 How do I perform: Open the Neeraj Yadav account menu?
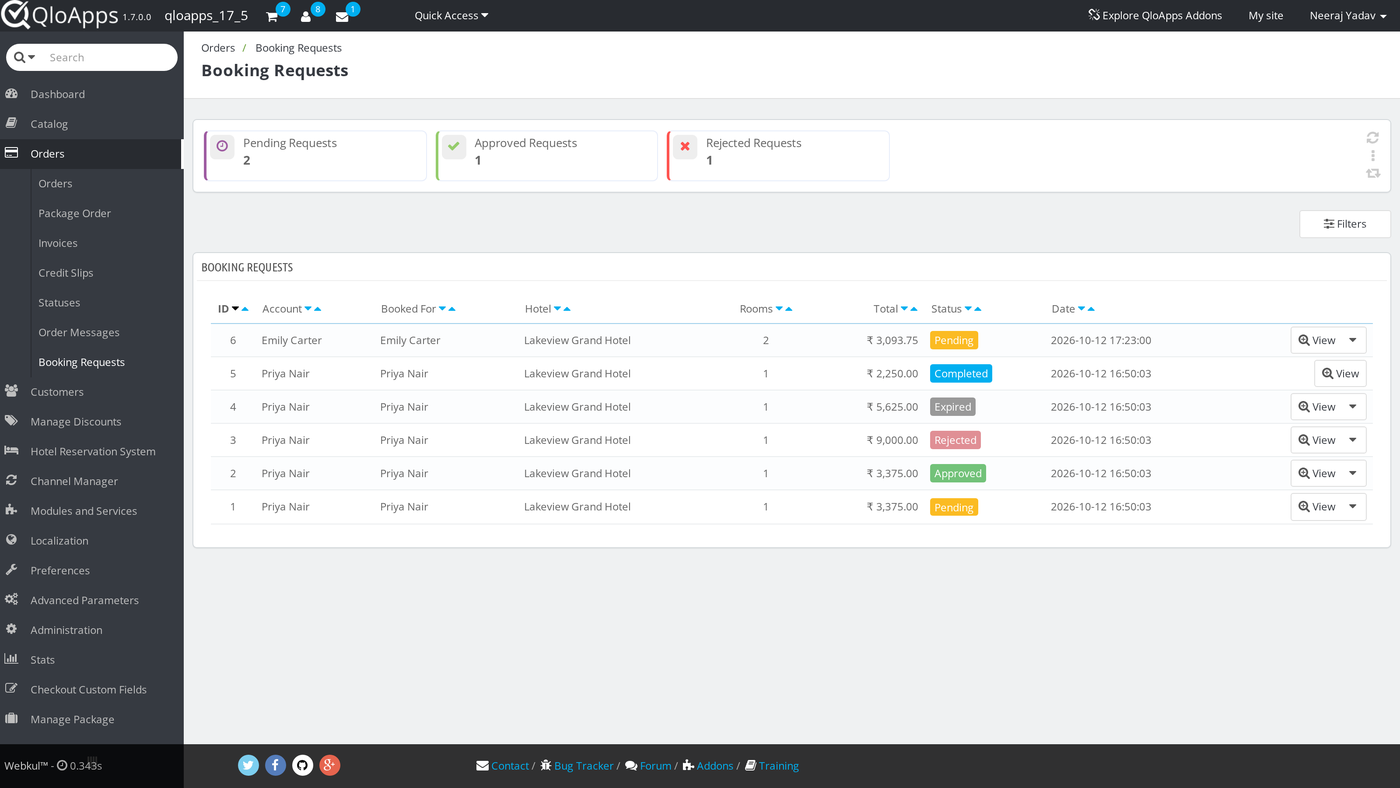tap(1348, 16)
